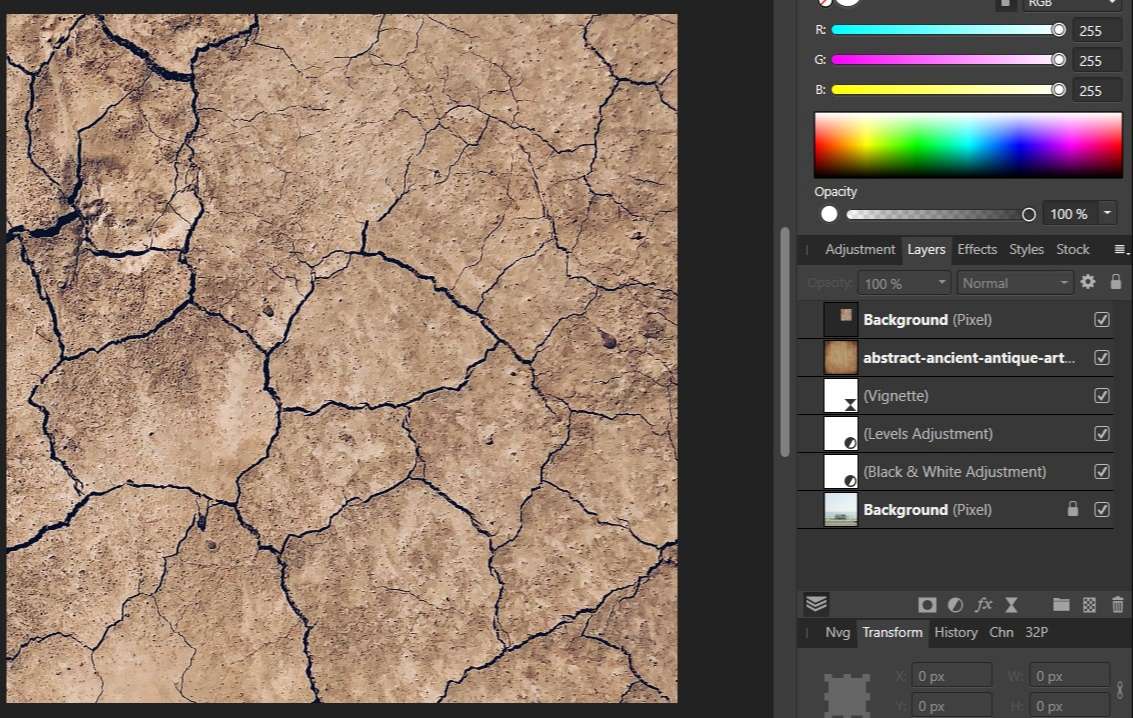Toggle Black & White Adjustment visibility
Screen dimensions: 1133x718
[x=1102, y=472]
